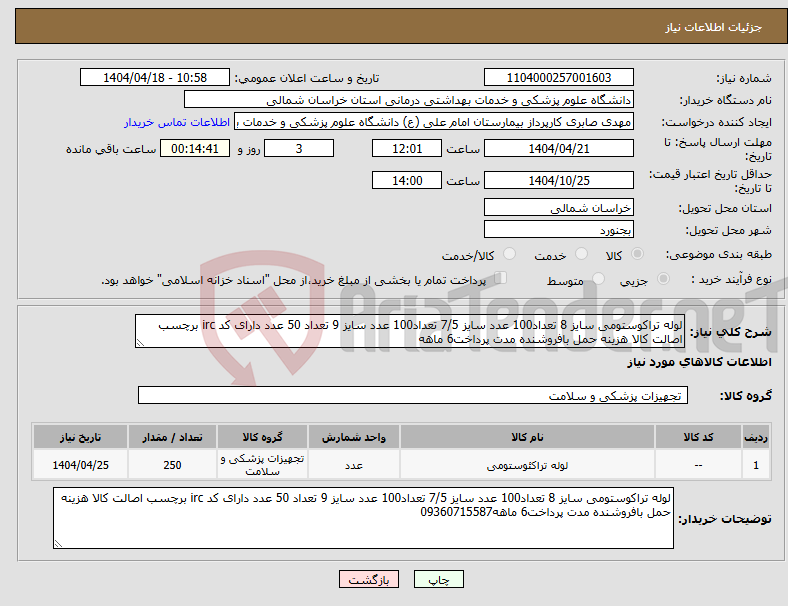Select the جزیی purchase type radio

(x=663, y=278)
